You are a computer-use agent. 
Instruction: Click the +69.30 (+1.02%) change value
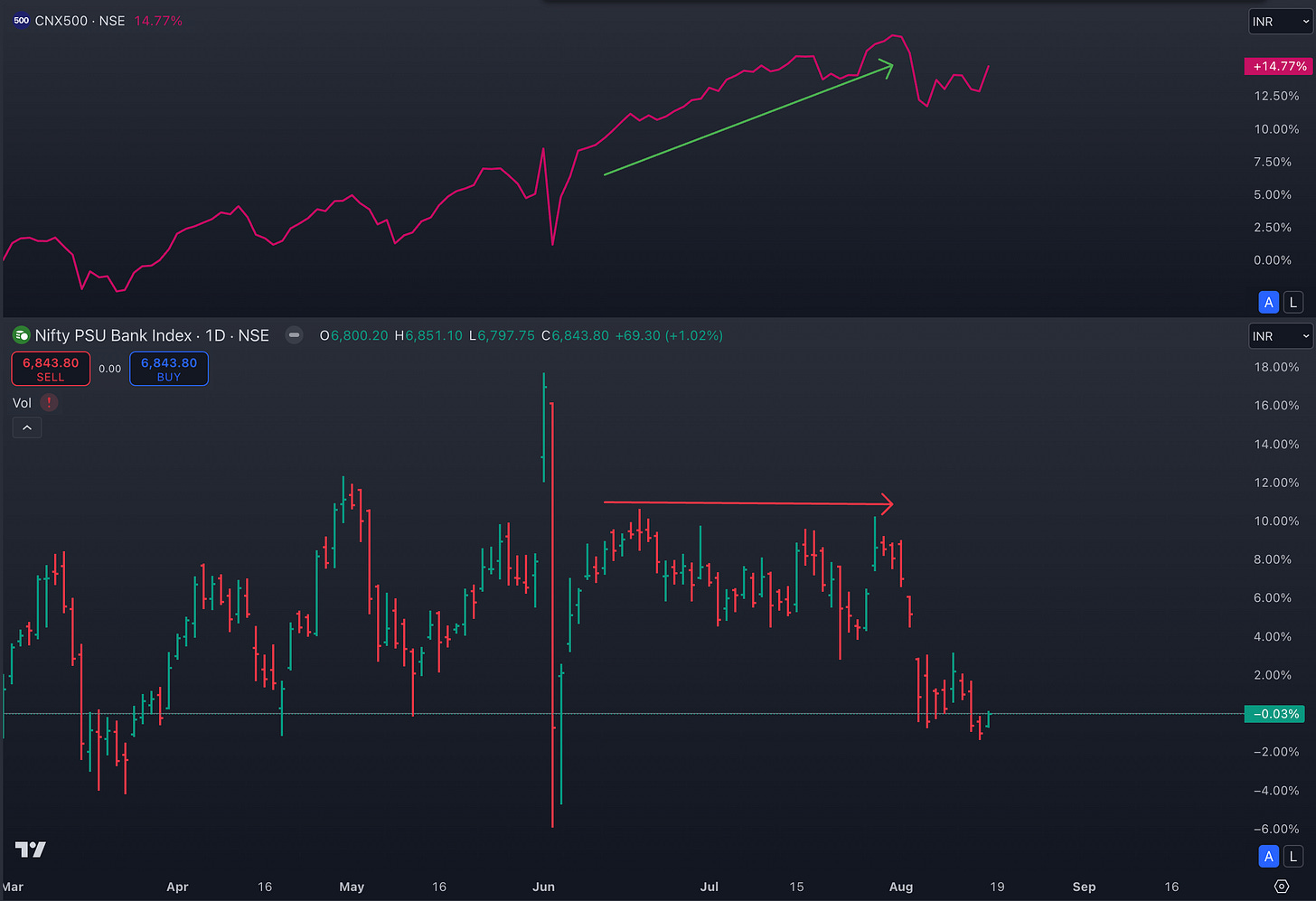tap(669, 335)
